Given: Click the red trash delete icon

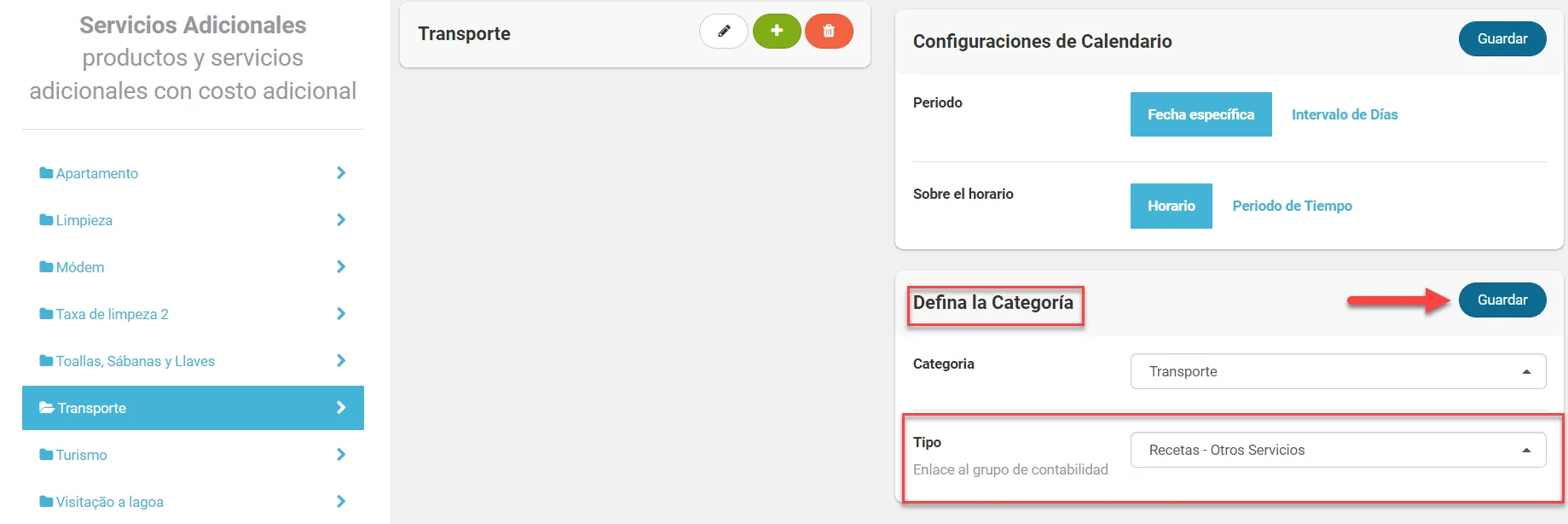Looking at the screenshot, I should tap(829, 32).
